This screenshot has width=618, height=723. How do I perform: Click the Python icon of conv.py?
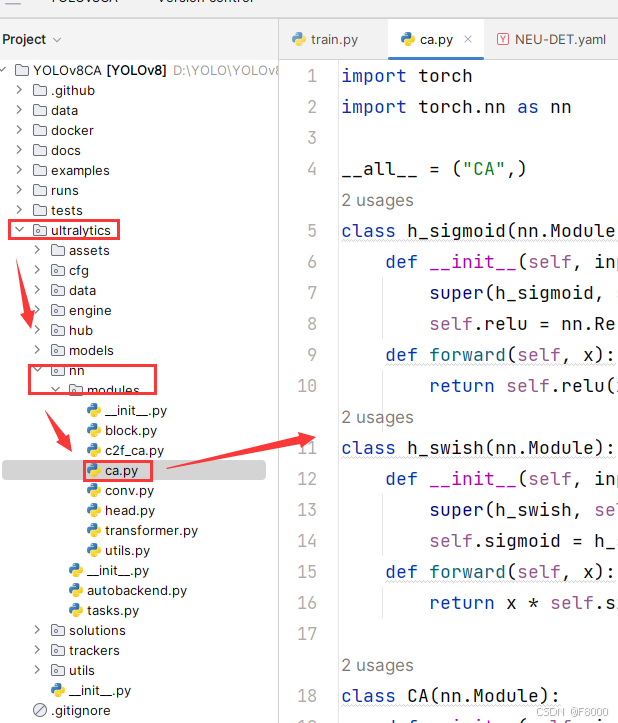point(94,490)
